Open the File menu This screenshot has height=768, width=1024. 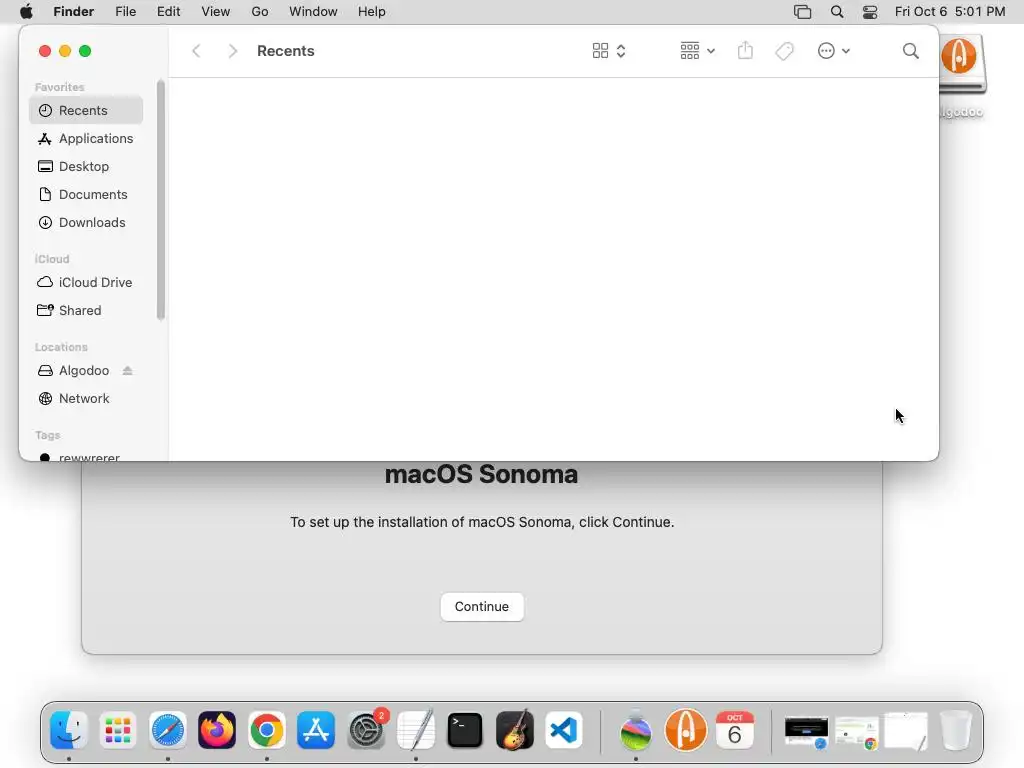point(125,12)
